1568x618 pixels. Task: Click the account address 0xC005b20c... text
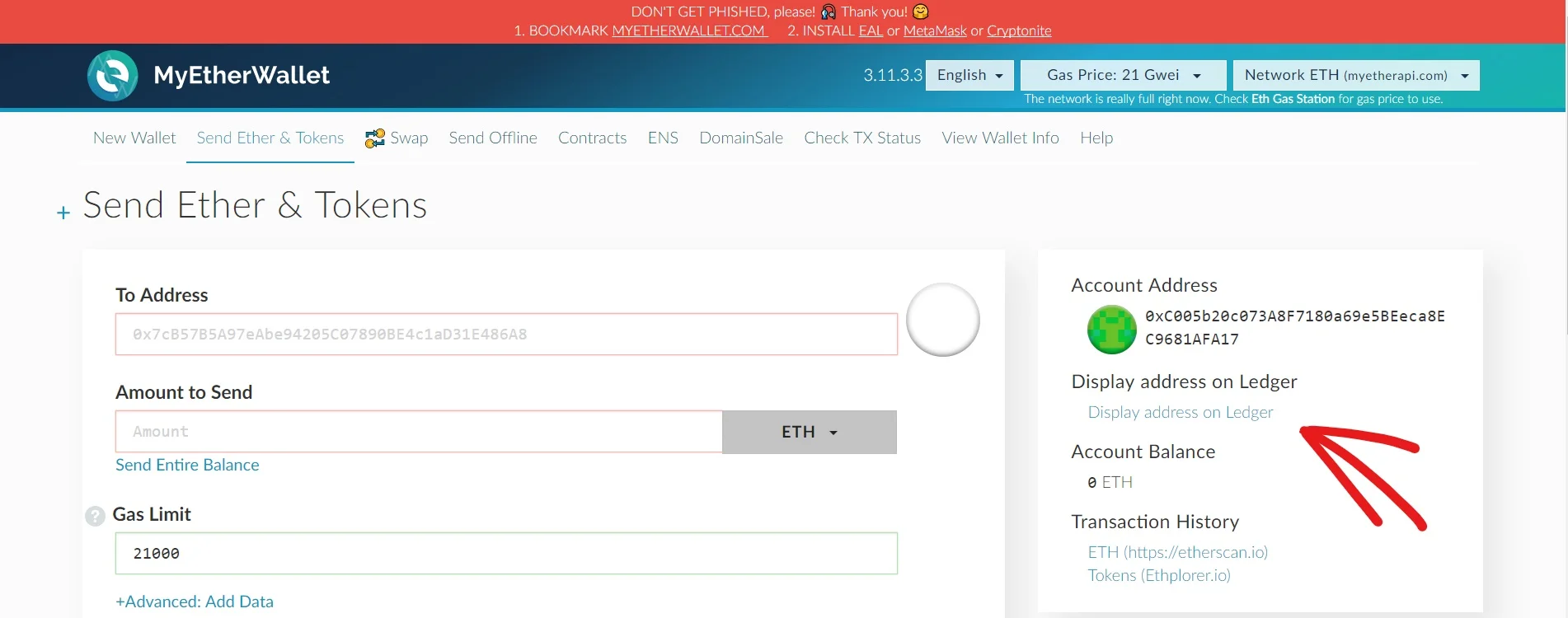pyautogui.click(x=1294, y=328)
